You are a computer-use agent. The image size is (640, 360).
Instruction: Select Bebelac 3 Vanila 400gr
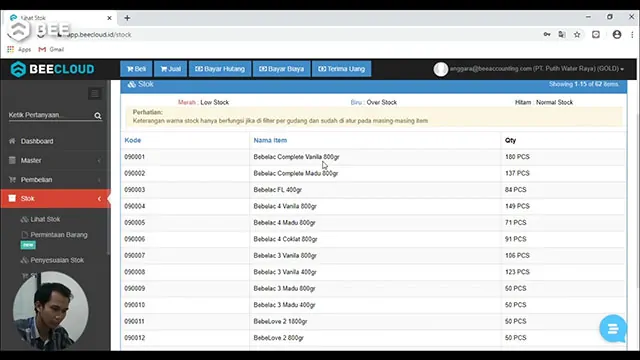point(285,272)
